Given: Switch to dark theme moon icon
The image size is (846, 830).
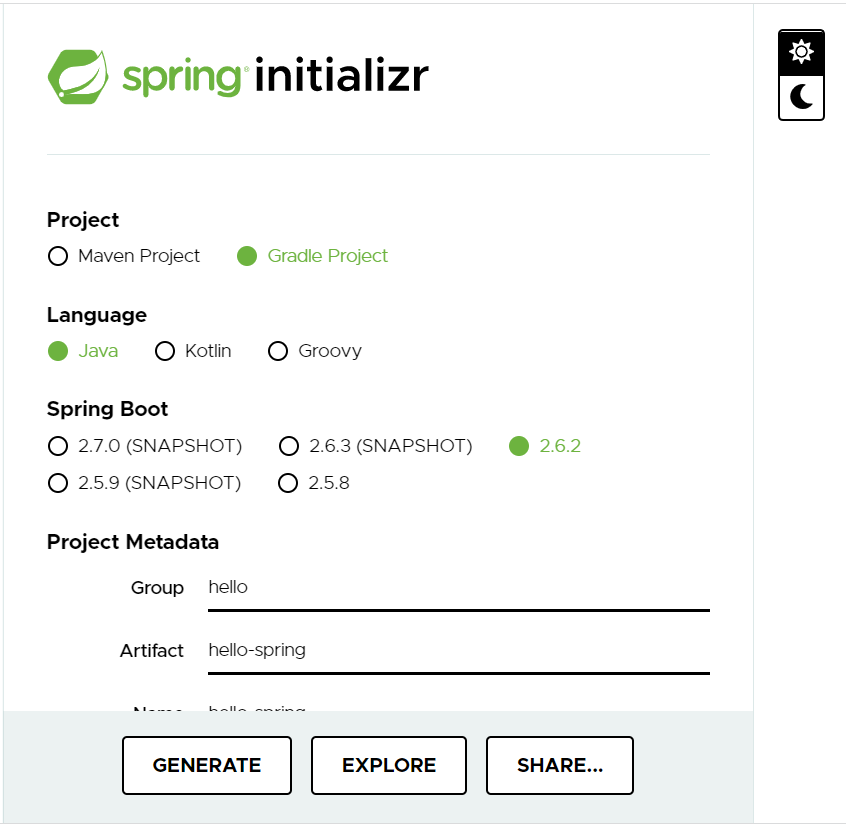Looking at the screenshot, I should pyautogui.click(x=801, y=97).
